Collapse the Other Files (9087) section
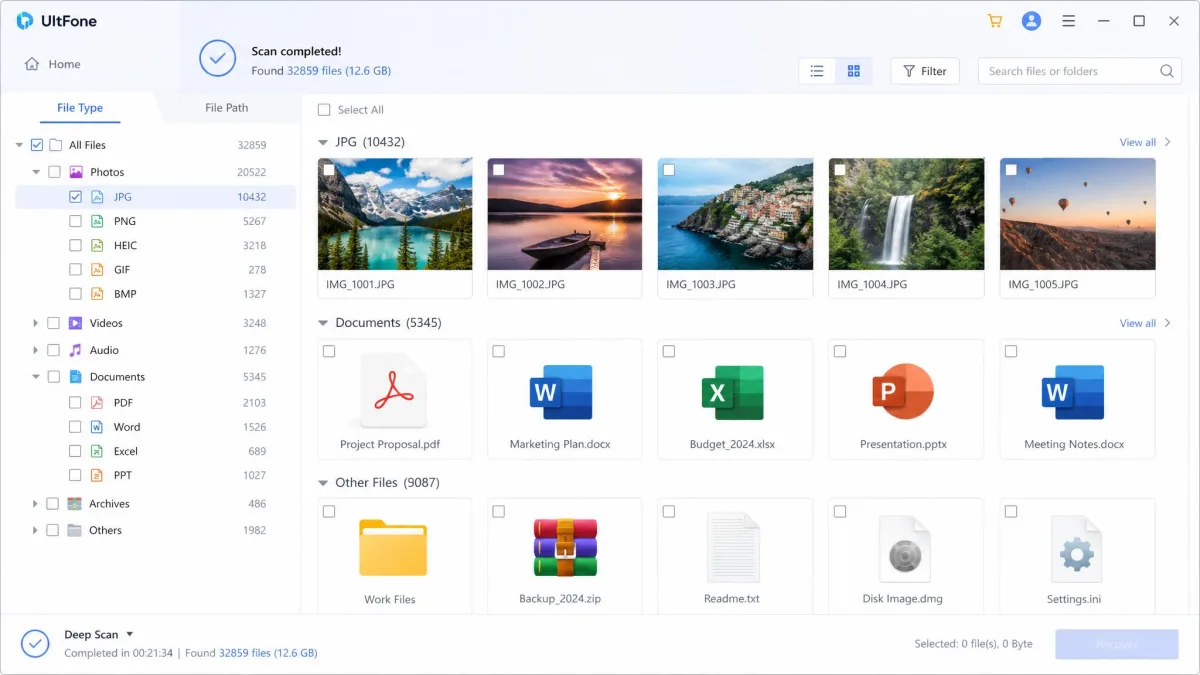1200x675 pixels. (323, 483)
